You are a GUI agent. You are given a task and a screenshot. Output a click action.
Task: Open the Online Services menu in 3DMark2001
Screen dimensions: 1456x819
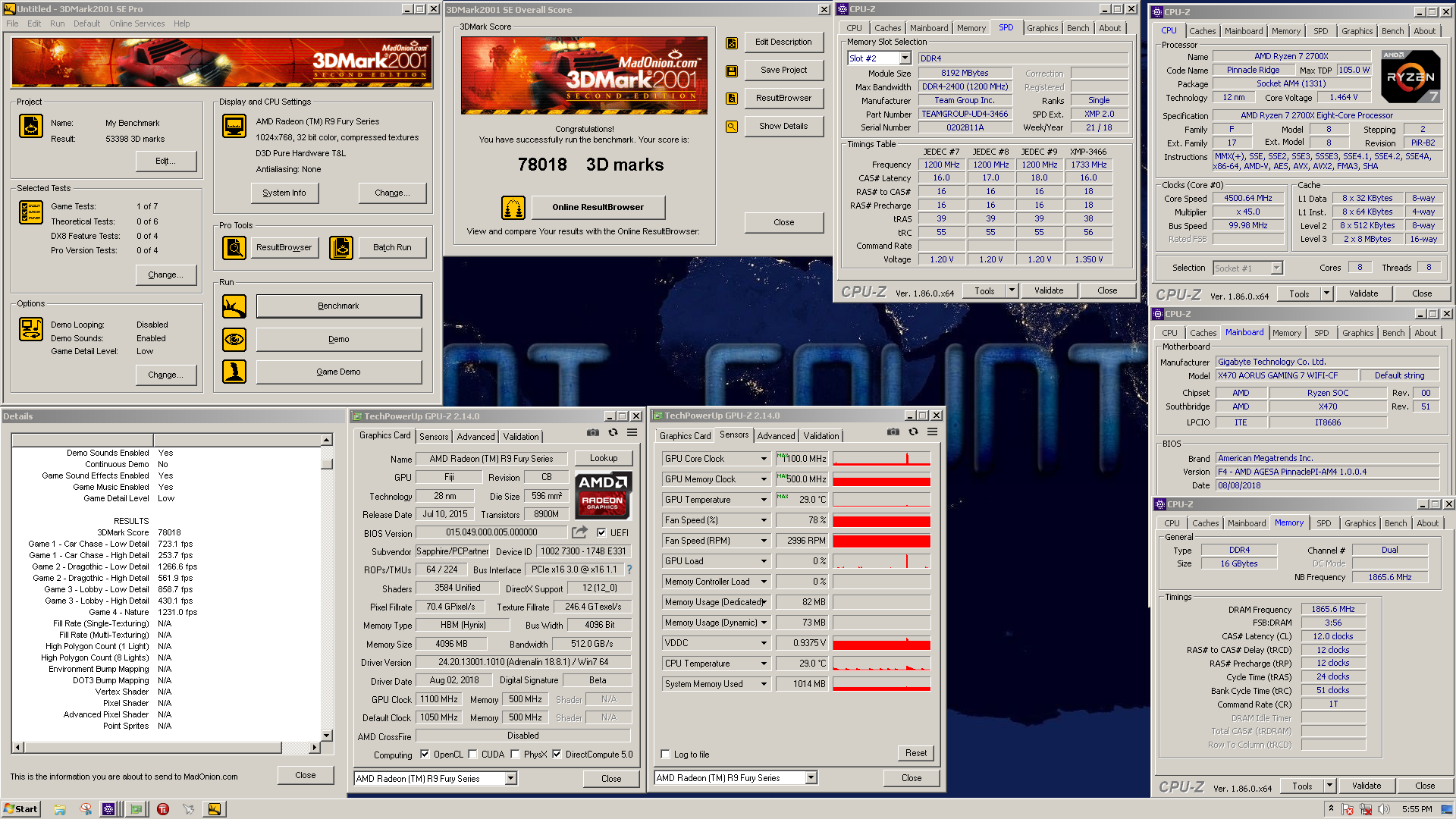pyautogui.click(x=136, y=24)
